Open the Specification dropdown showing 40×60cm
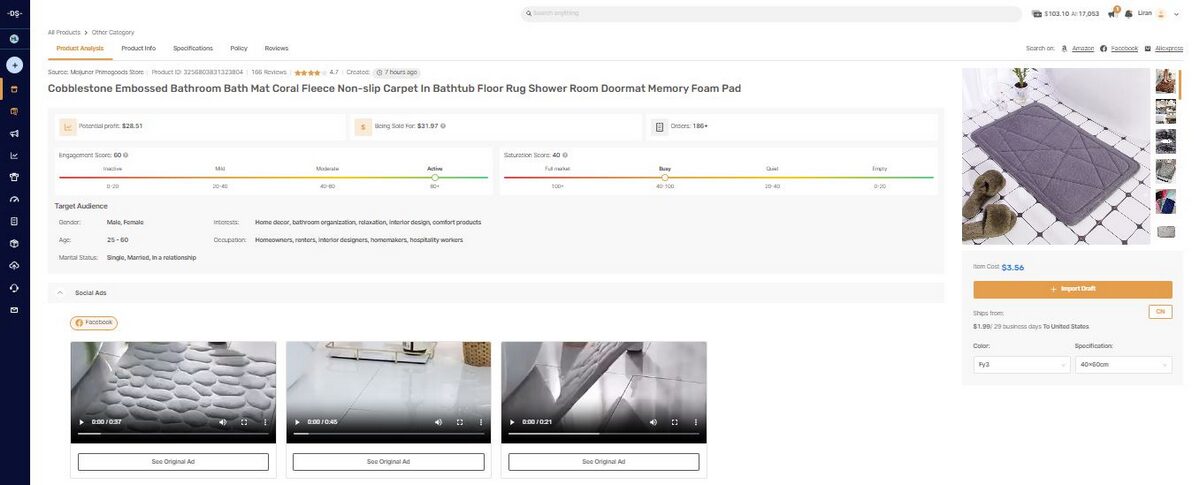The height and width of the screenshot is (485, 1200). [1123, 365]
